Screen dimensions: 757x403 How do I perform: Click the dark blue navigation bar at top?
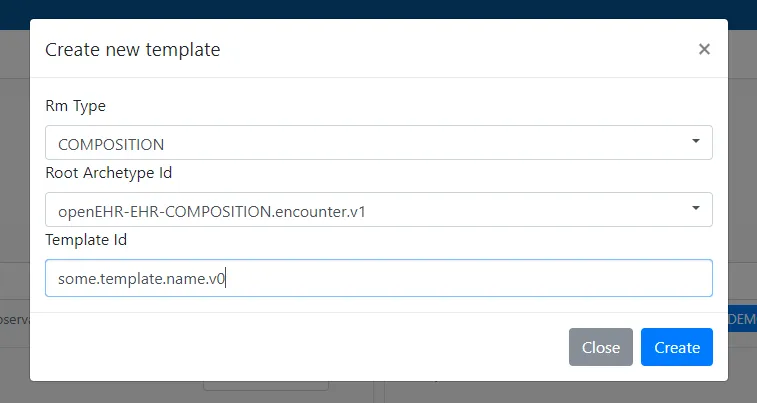pos(378,8)
